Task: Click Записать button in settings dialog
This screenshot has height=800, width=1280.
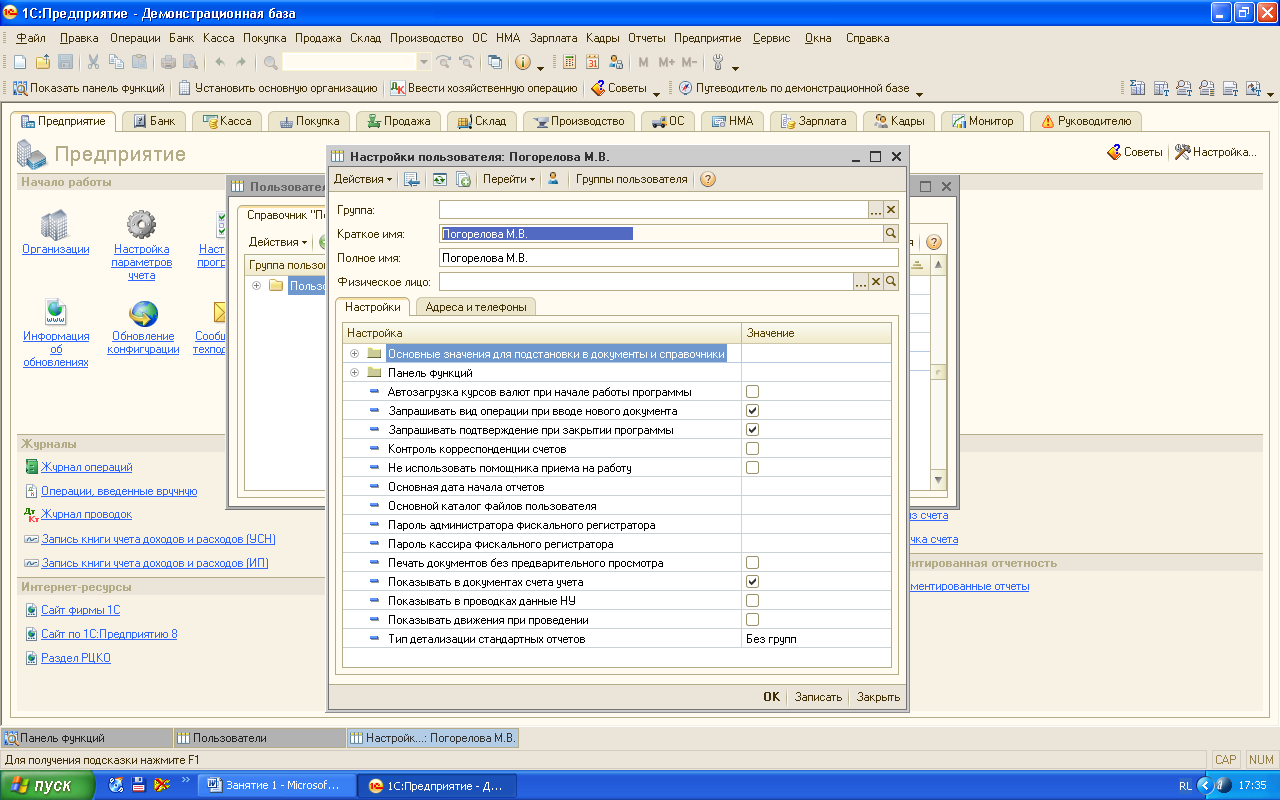Action: click(818, 697)
